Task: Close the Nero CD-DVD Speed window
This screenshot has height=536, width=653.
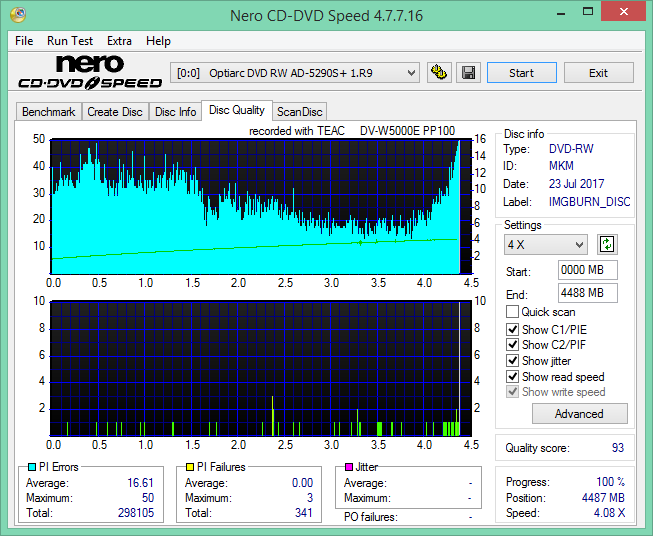Action: tap(623, 12)
